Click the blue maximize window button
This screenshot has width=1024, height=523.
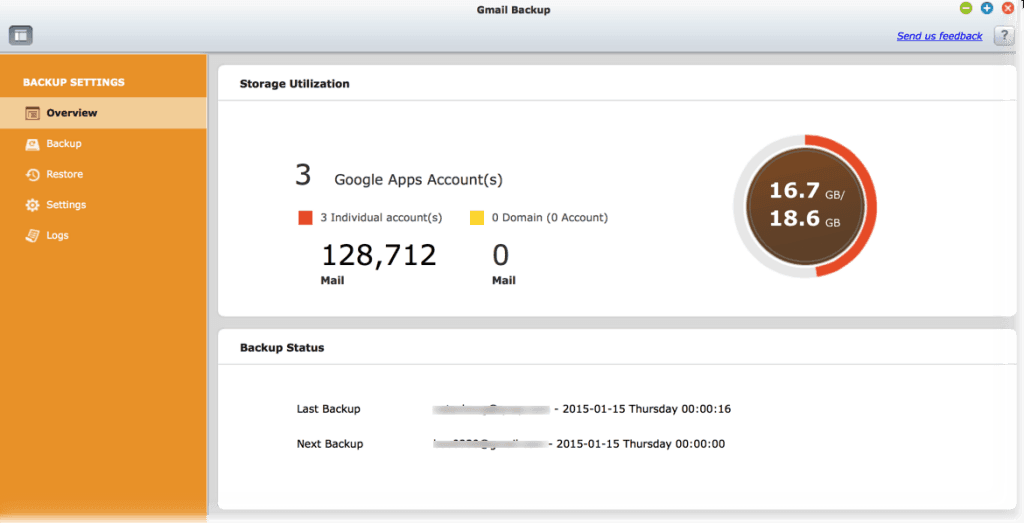click(x=987, y=8)
